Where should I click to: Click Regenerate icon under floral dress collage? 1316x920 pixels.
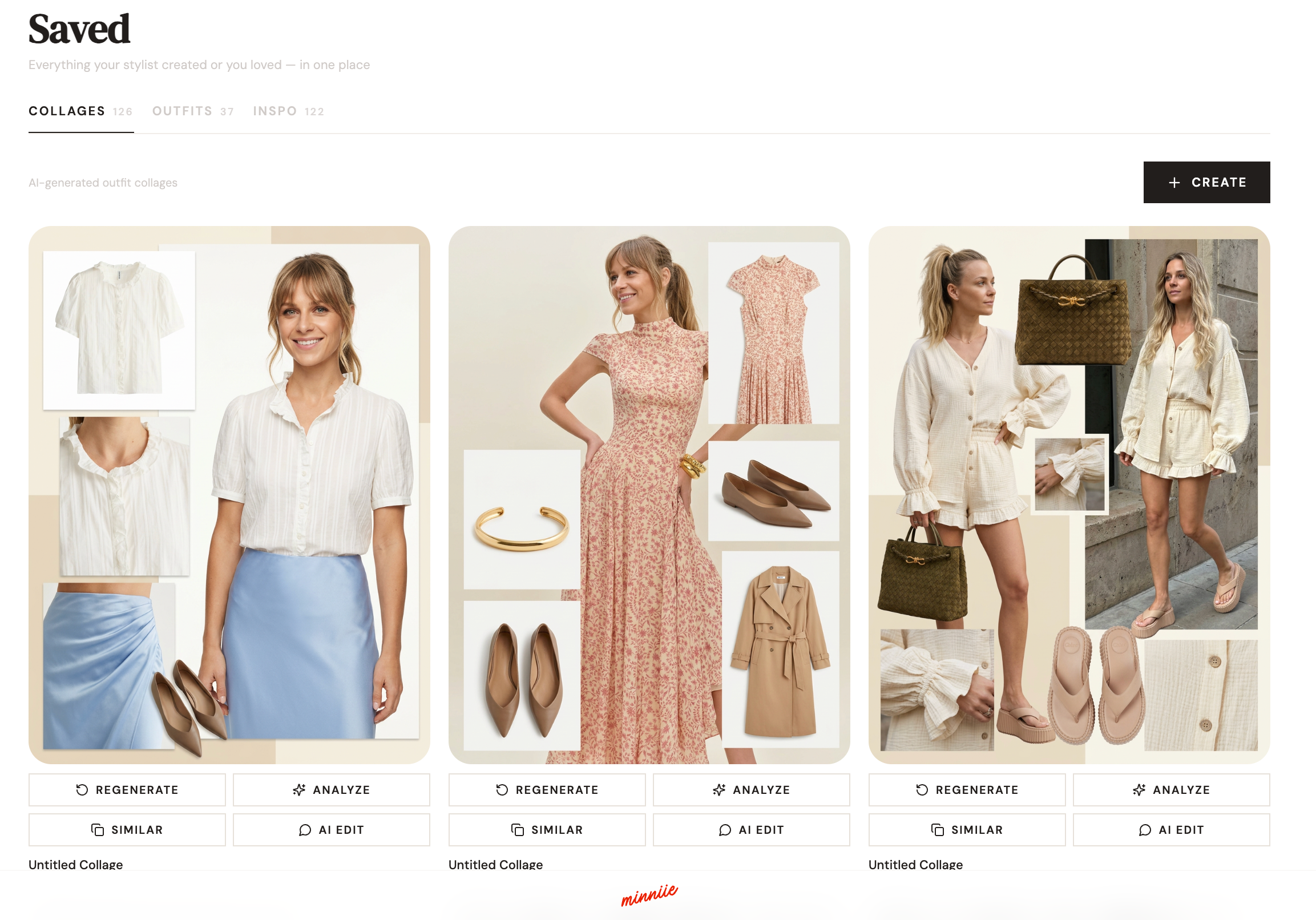point(502,790)
